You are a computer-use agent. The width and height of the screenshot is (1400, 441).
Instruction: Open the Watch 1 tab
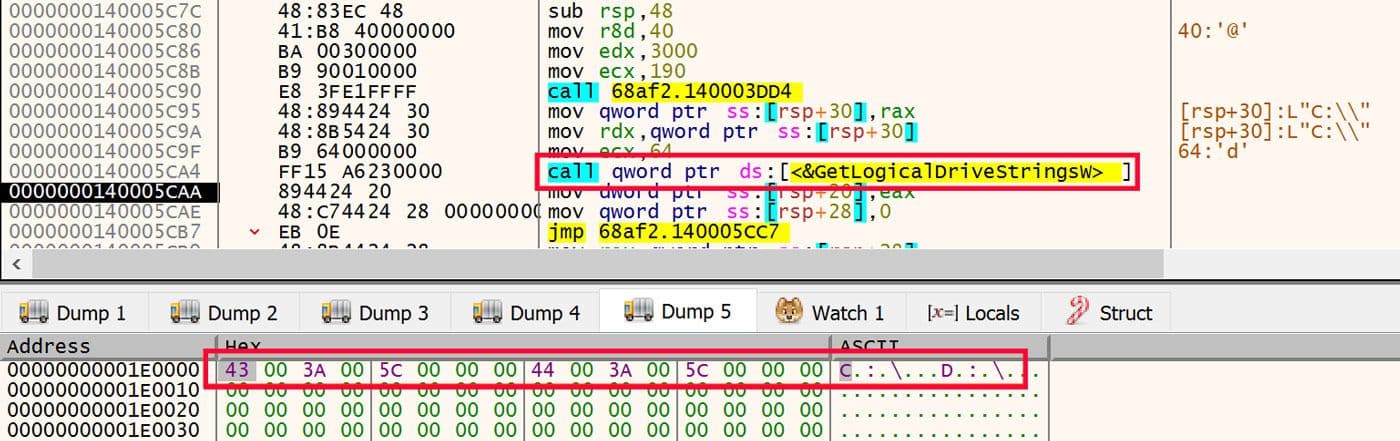[830, 313]
